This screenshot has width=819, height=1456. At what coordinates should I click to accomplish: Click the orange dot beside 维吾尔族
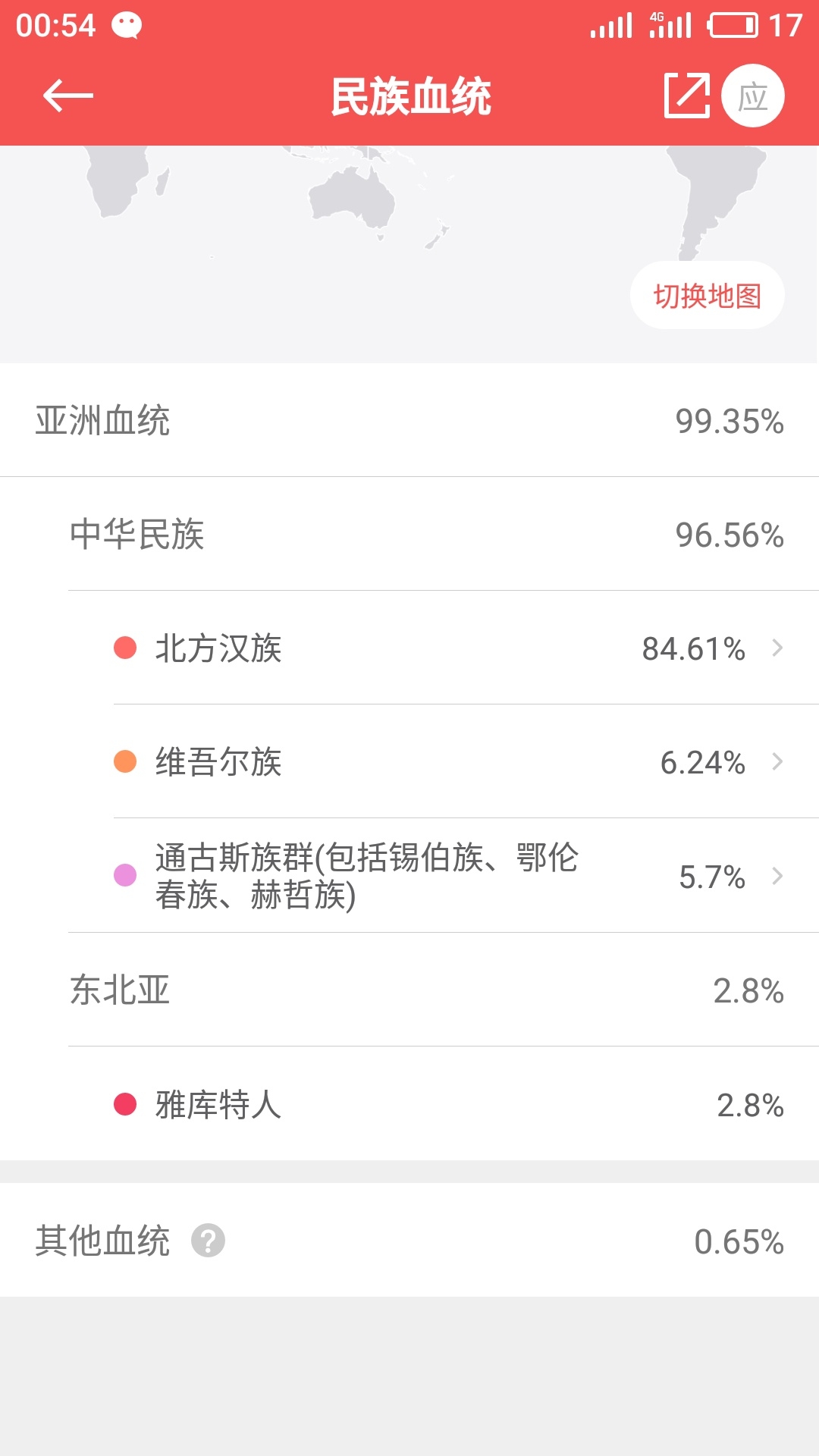pos(125,761)
